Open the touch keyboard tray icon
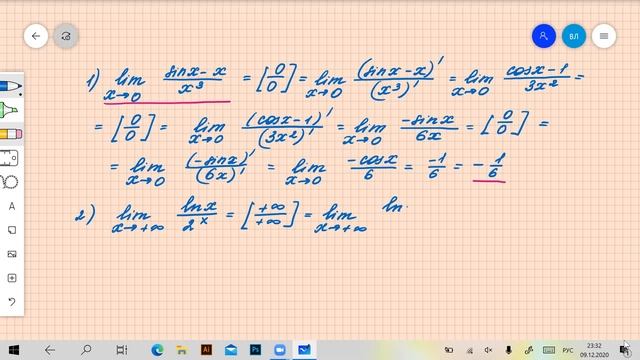 [x=549, y=350]
